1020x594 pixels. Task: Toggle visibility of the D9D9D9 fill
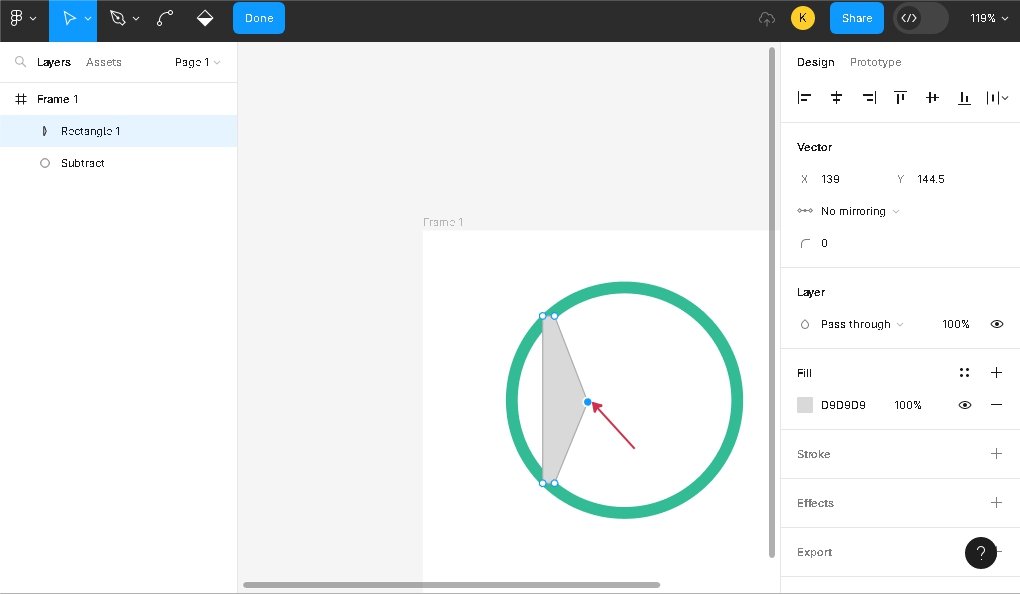point(964,405)
